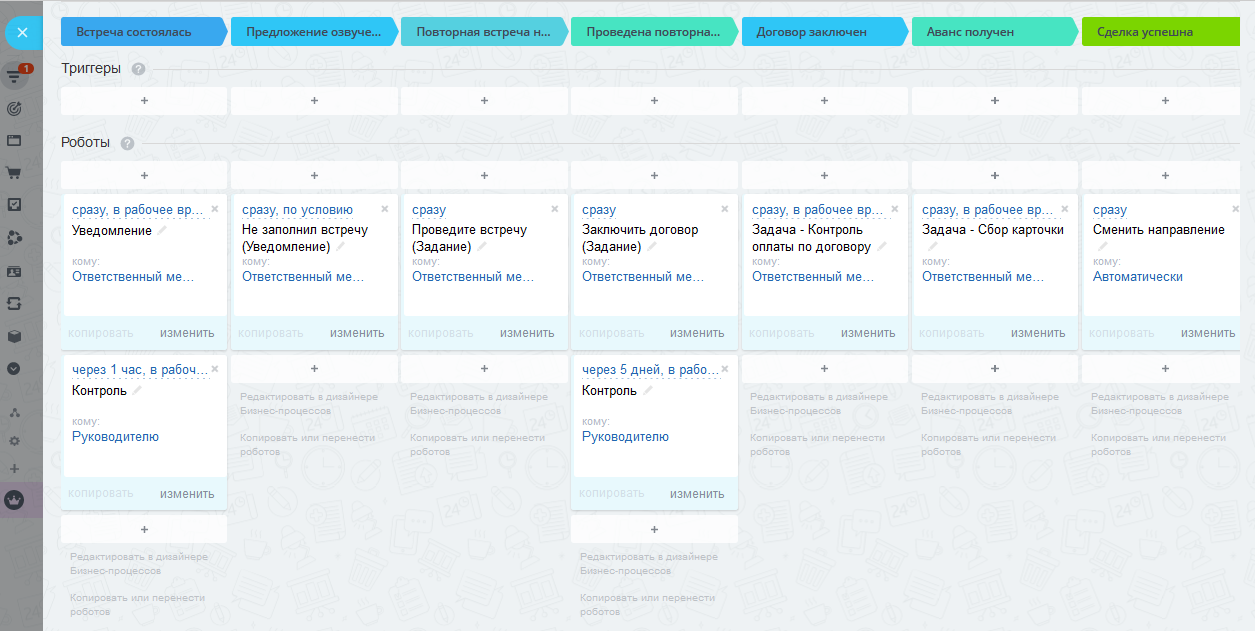Open delay setting 'через 1 час, в рабоч…'
The height and width of the screenshot is (631, 1255).
click(x=139, y=371)
